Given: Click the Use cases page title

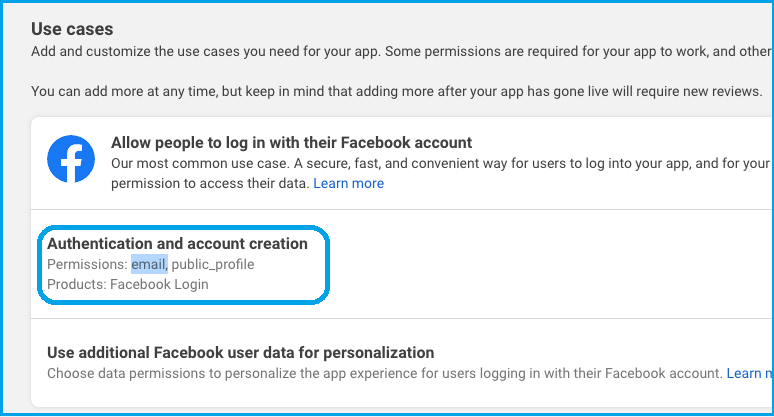Looking at the screenshot, I should click(72, 29).
